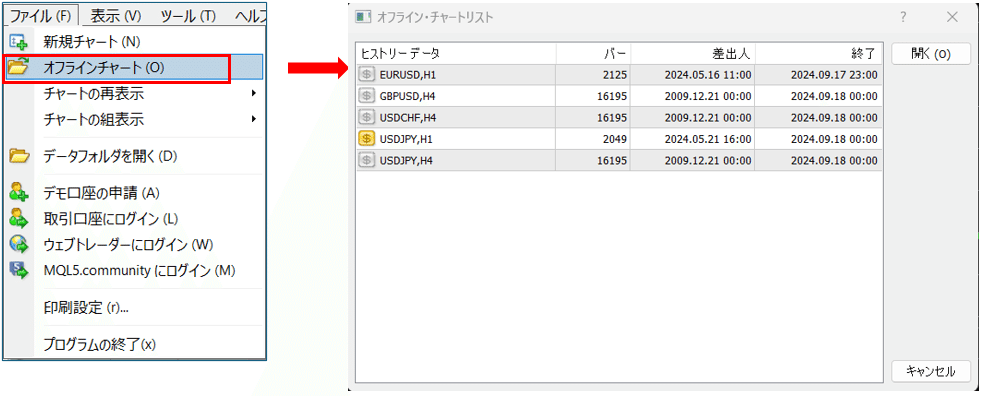Click start date 2024.05.16 11:00

click(708, 75)
